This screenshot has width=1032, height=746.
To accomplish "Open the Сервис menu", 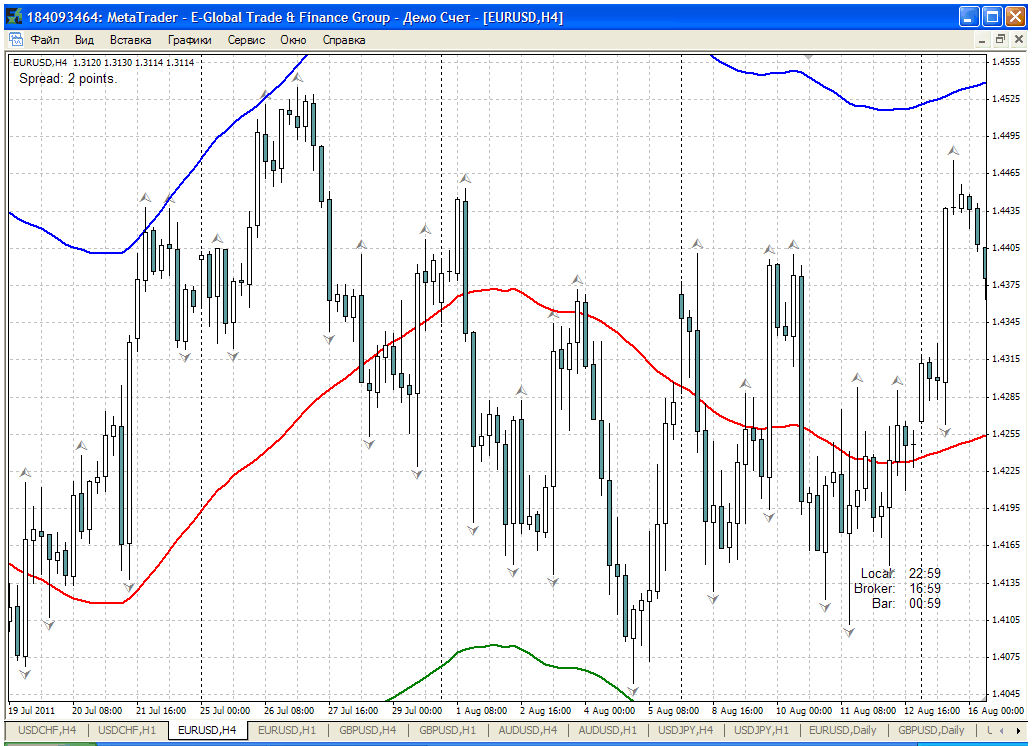I will pyautogui.click(x=246, y=40).
